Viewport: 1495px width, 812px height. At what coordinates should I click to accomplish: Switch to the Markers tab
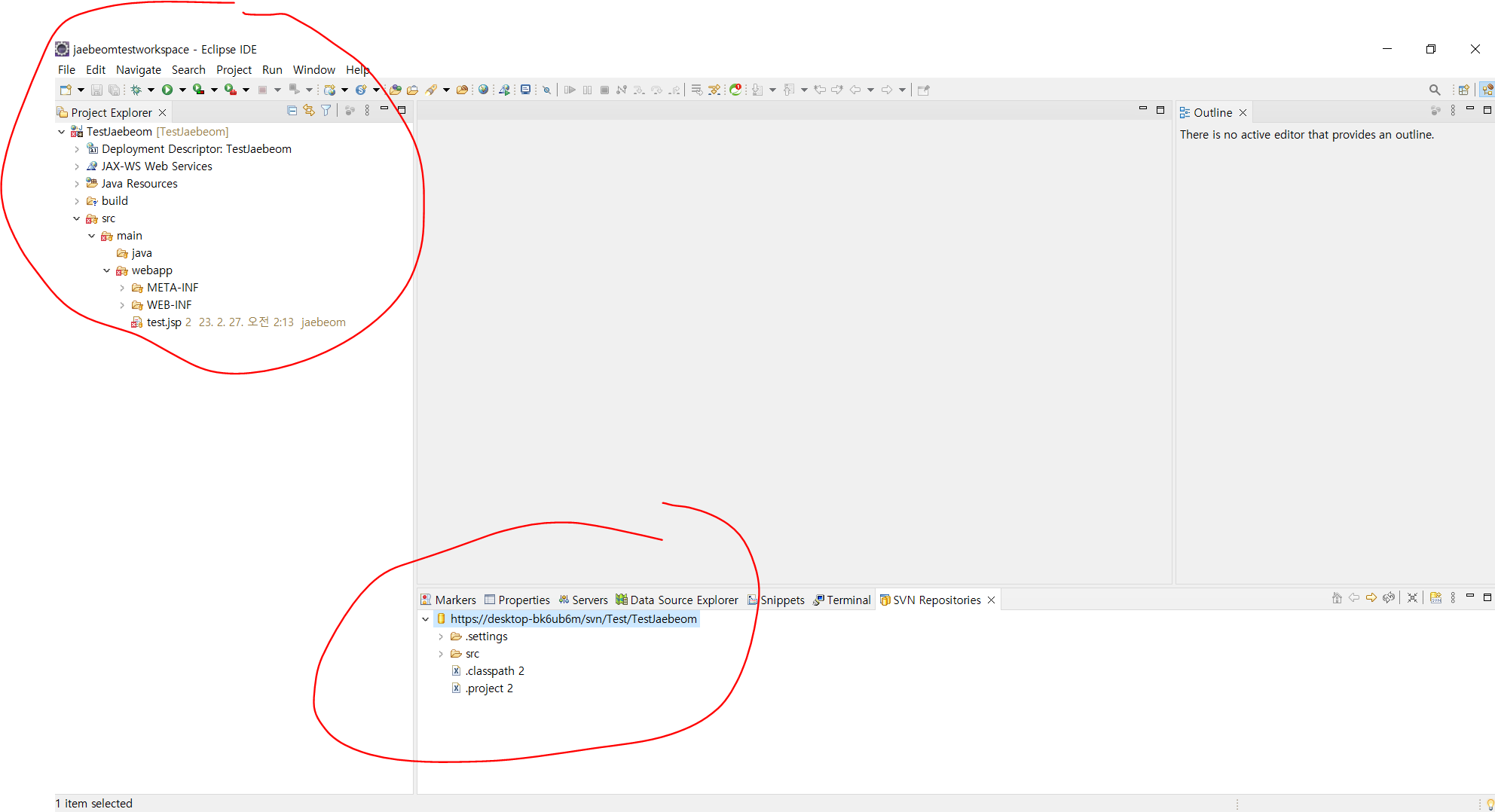(448, 600)
